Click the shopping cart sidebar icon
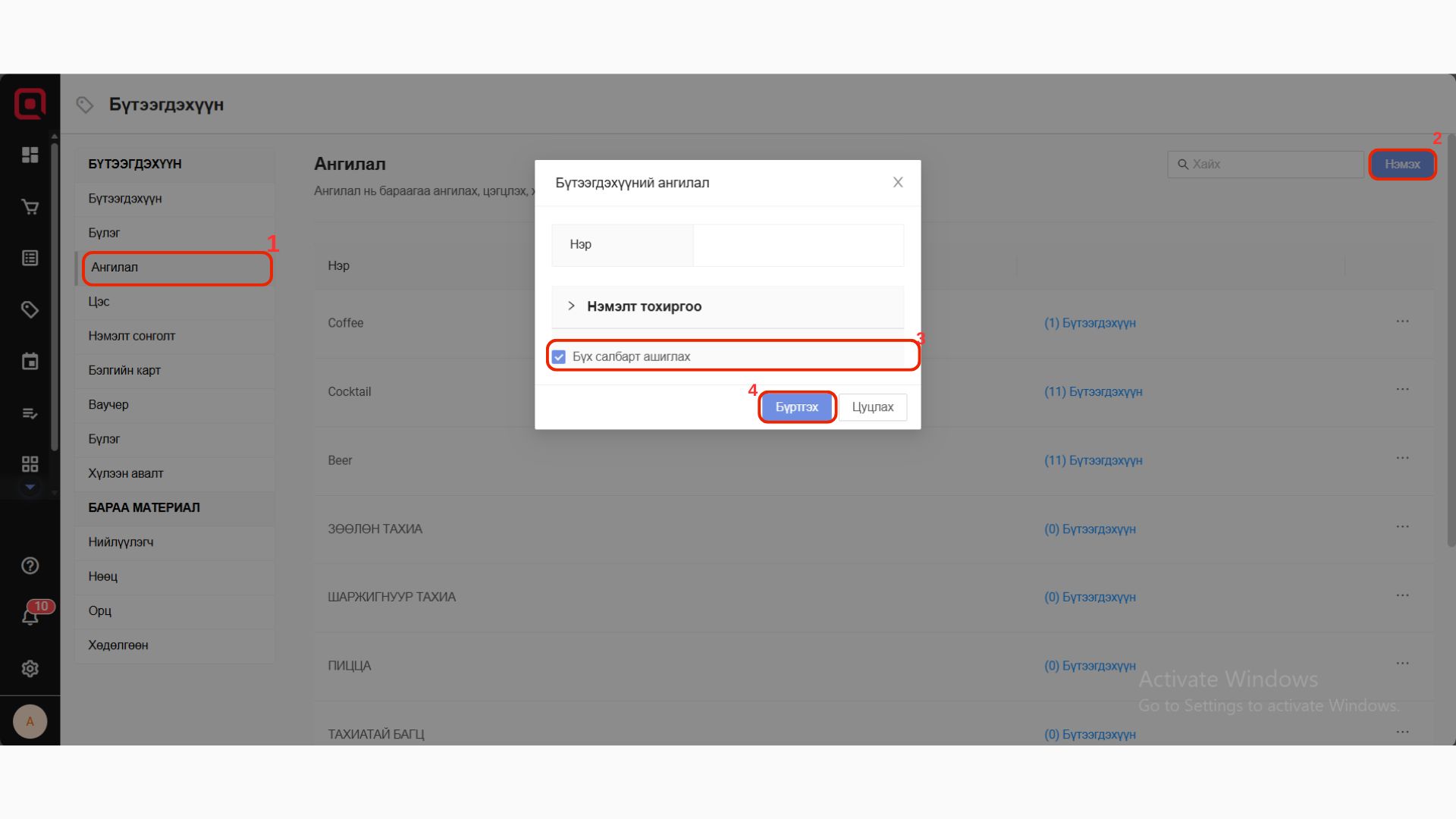The height and width of the screenshot is (819, 1456). [x=30, y=207]
